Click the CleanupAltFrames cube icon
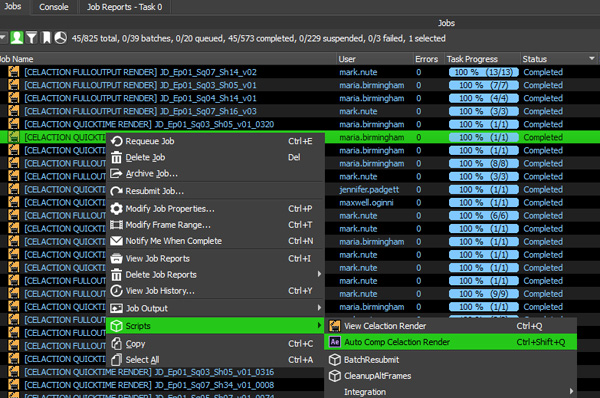This screenshot has width=600, height=398. 335,376
